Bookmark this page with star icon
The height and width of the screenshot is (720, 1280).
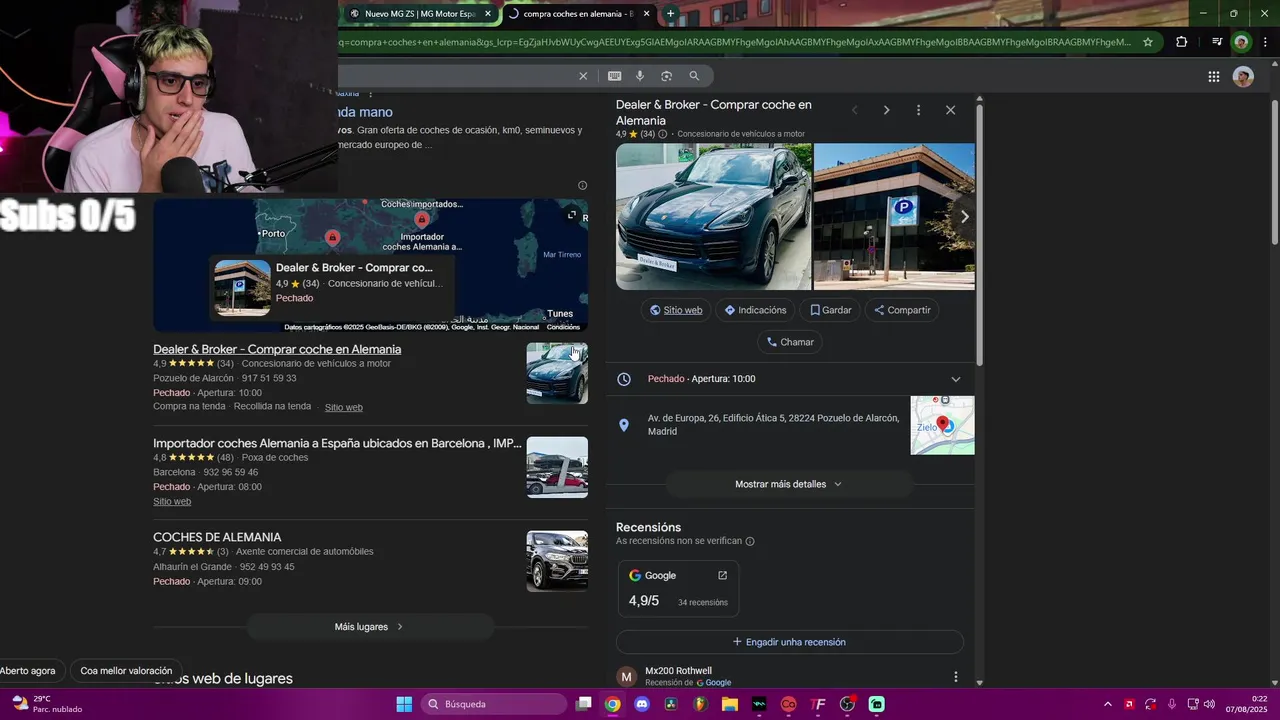tap(1148, 42)
